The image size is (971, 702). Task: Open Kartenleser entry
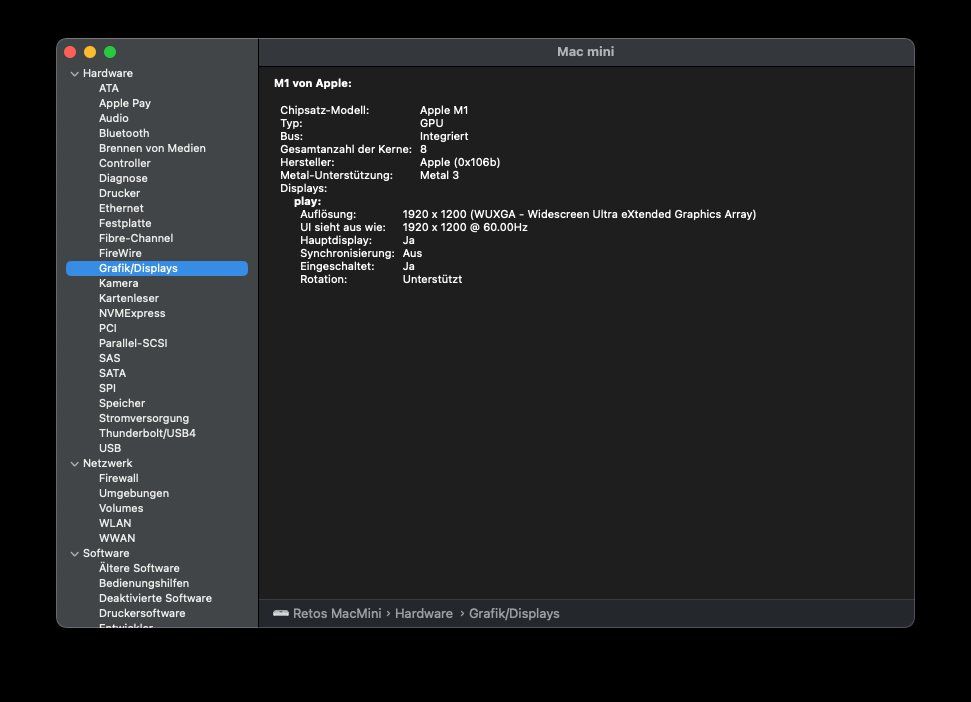[128, 298]
